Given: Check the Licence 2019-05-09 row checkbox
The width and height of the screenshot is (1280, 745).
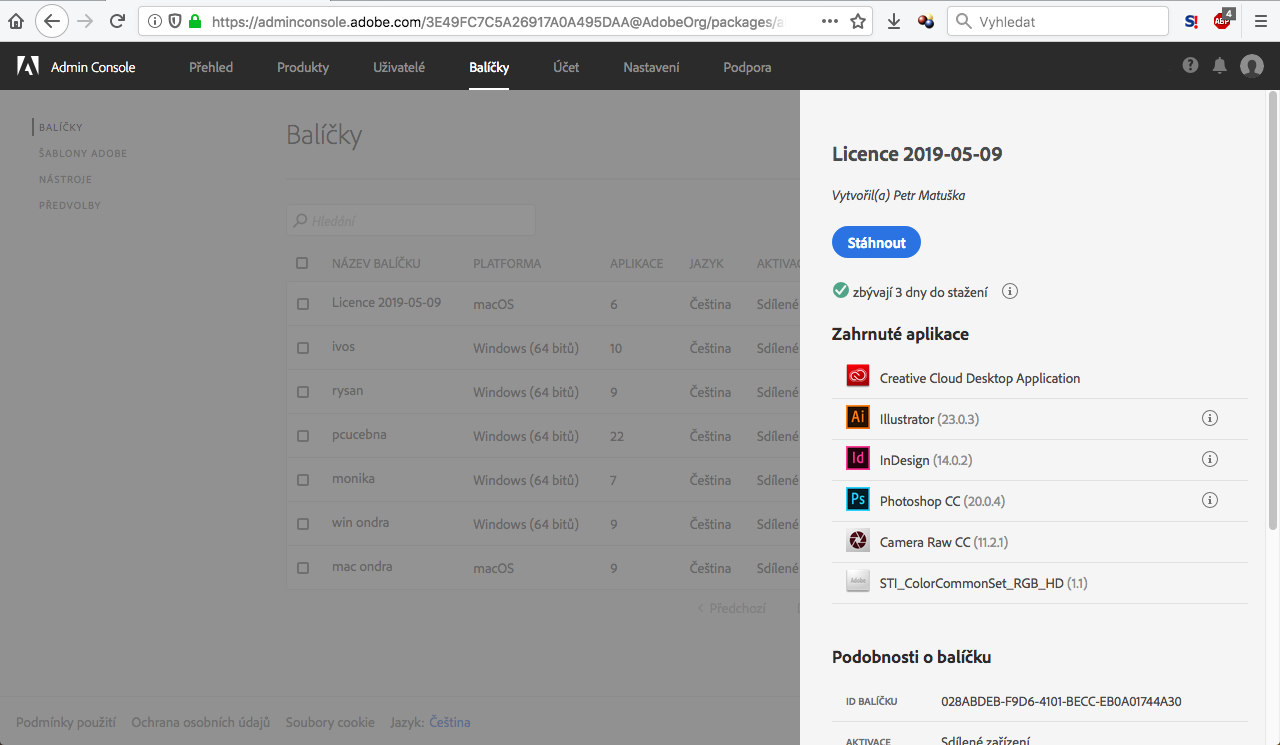Looking at the screenshot, I should pyautogui.click(x=302, y=304).
